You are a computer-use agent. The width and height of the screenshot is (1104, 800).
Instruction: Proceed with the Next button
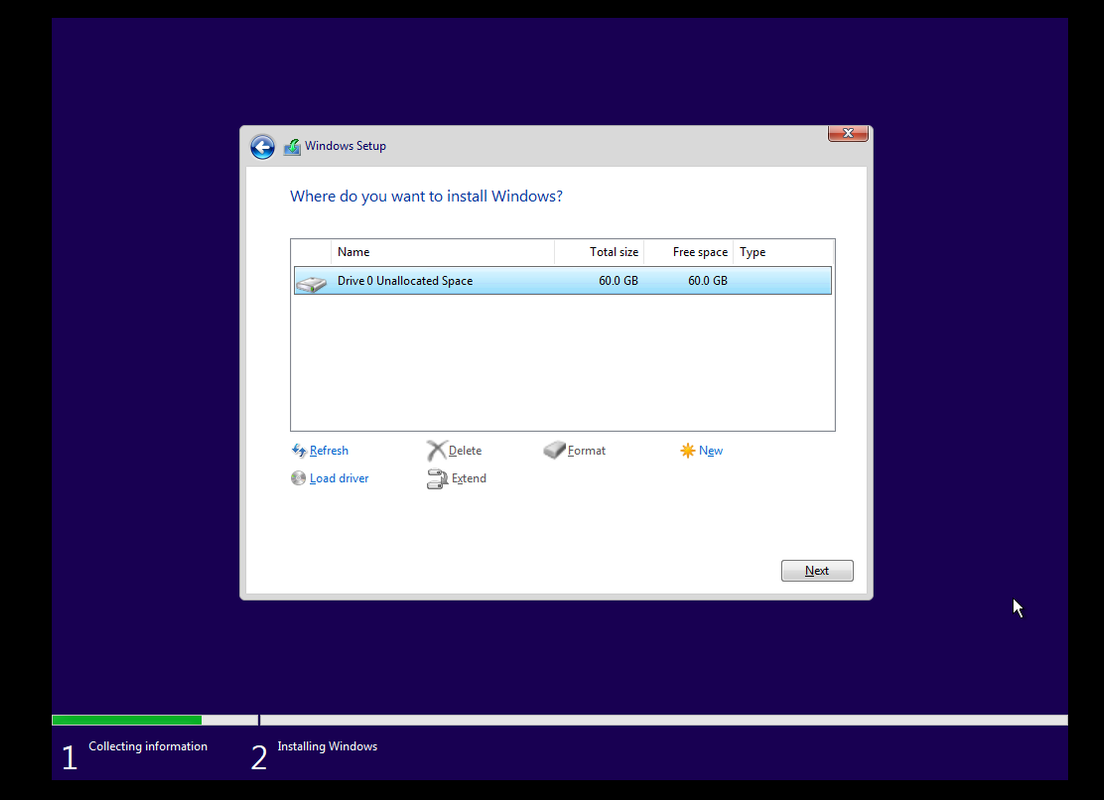(x=817, y=570)
